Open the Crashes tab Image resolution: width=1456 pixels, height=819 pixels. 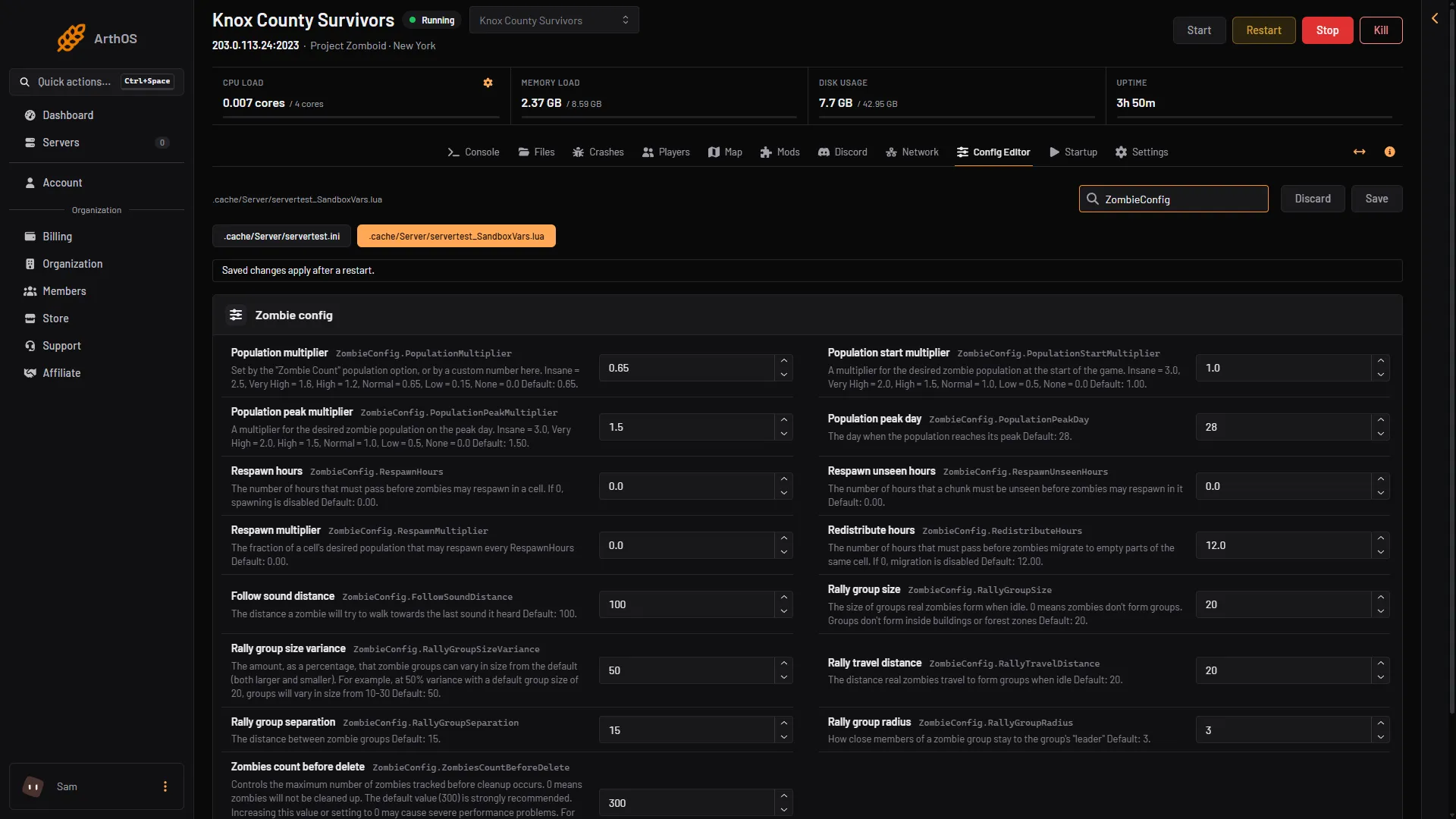tap(598, 152)
